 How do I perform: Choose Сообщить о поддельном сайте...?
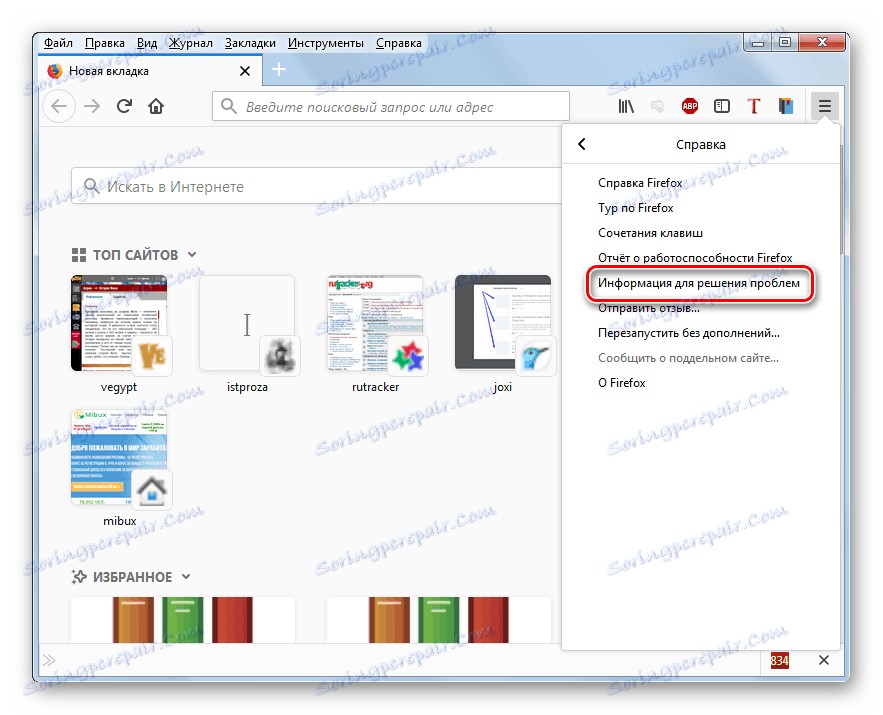pyautogui.click(x=688, y=358)
